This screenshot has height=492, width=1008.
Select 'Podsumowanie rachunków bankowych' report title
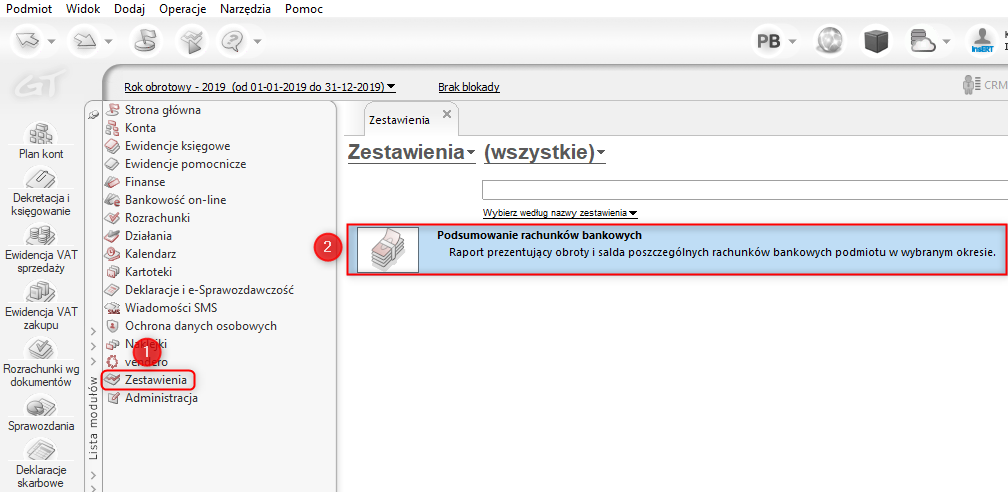point(539,235)
